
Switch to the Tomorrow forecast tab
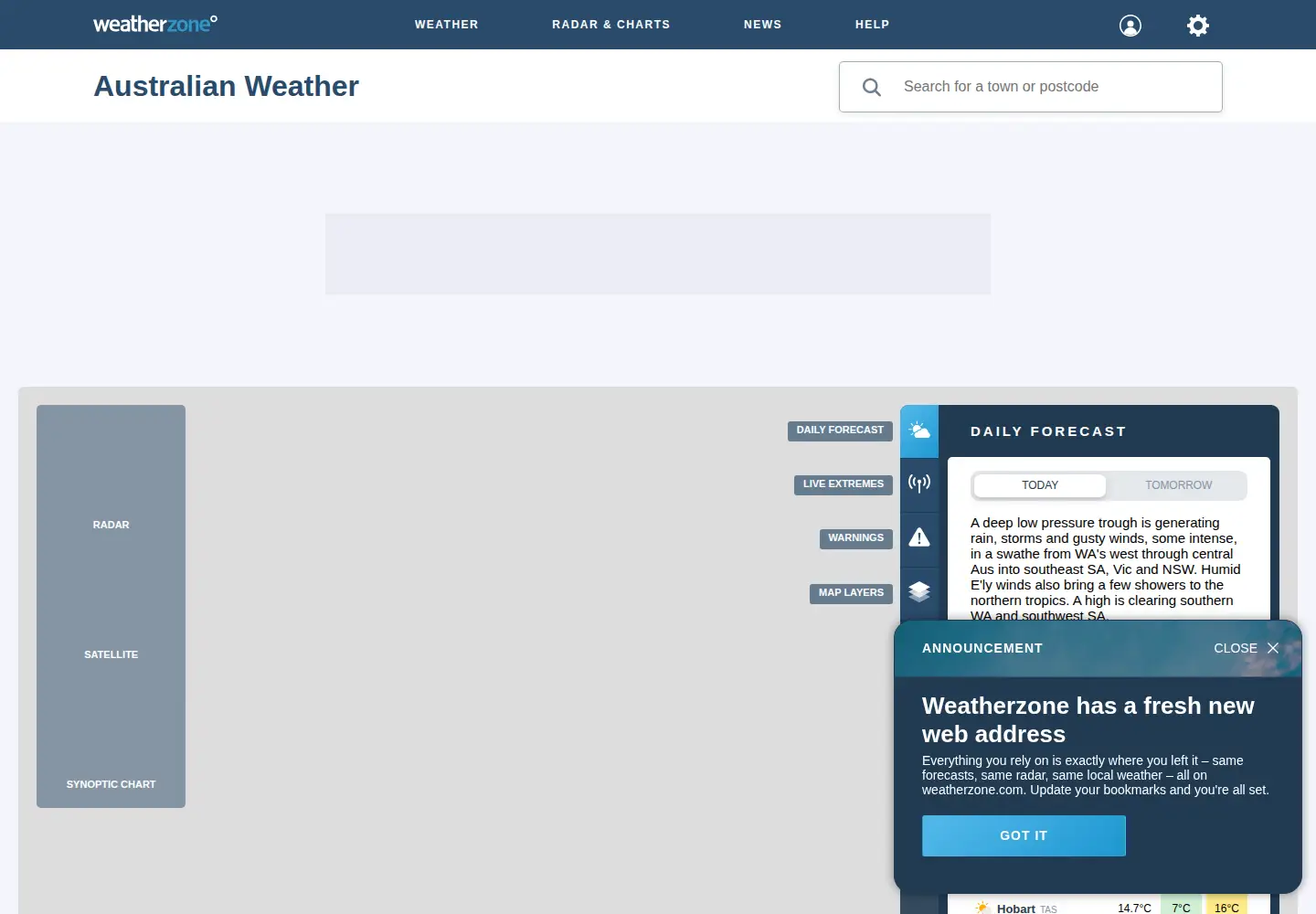(1179, 485)
